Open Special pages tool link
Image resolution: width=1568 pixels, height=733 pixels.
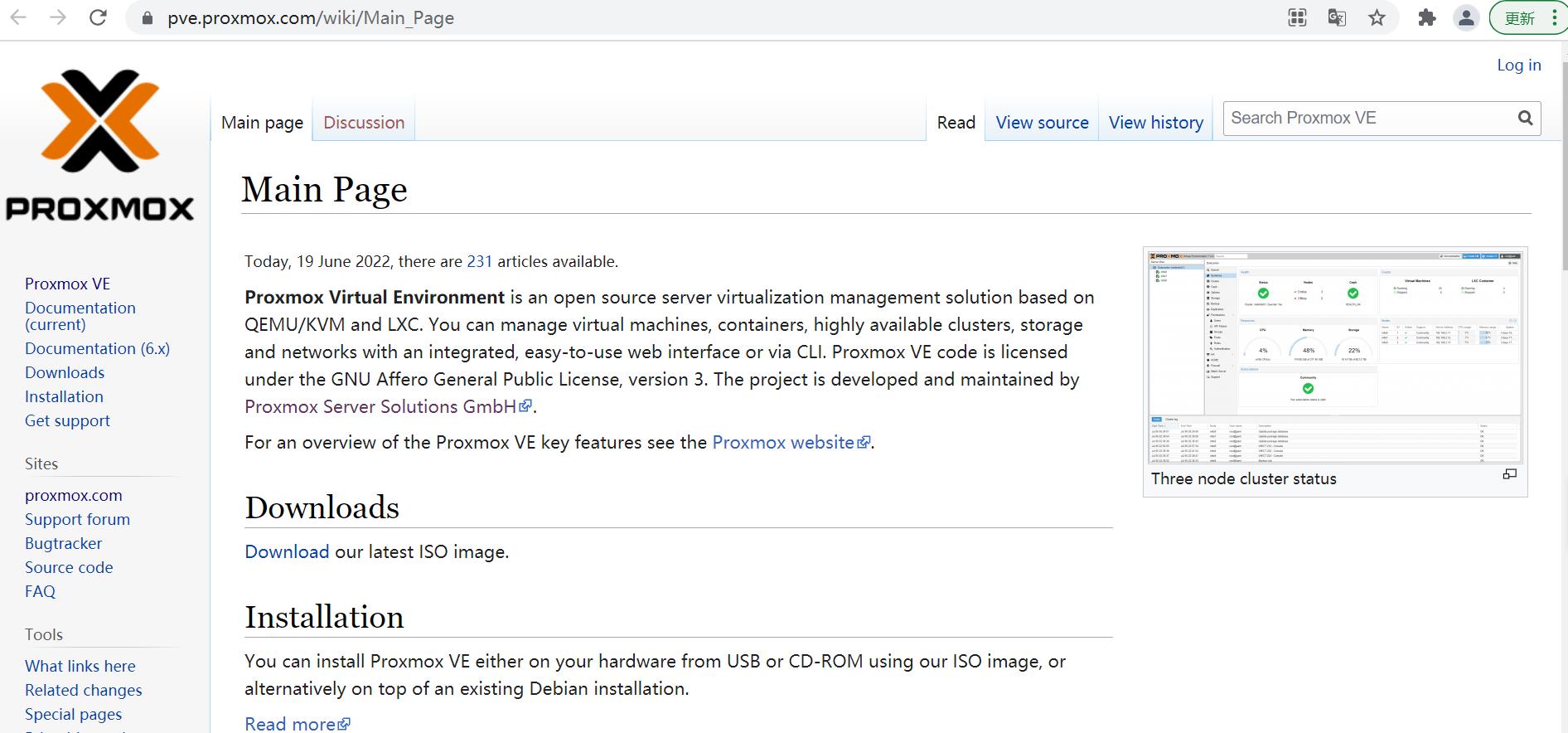(x=73, y=714)
